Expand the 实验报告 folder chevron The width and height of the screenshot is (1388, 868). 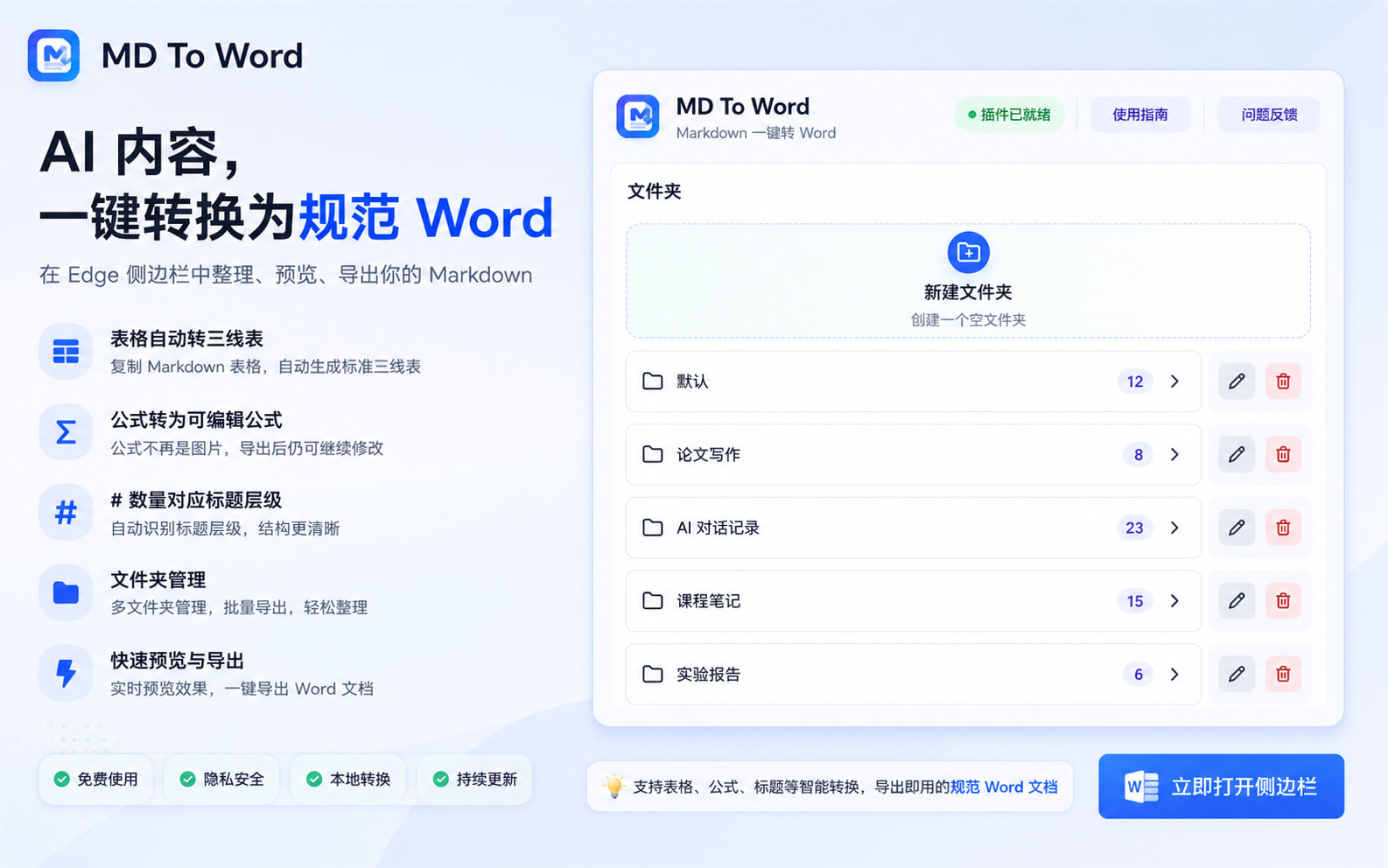[1174, 674]
